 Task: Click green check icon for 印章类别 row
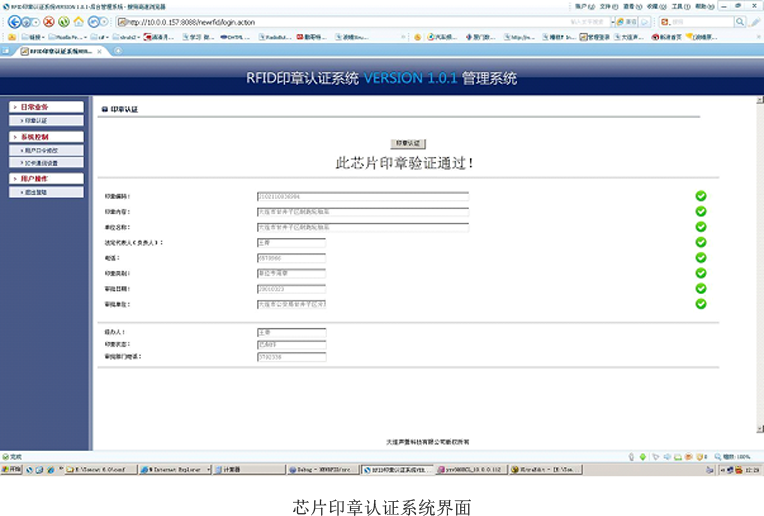pyautogui.click(x=701, y=273)
